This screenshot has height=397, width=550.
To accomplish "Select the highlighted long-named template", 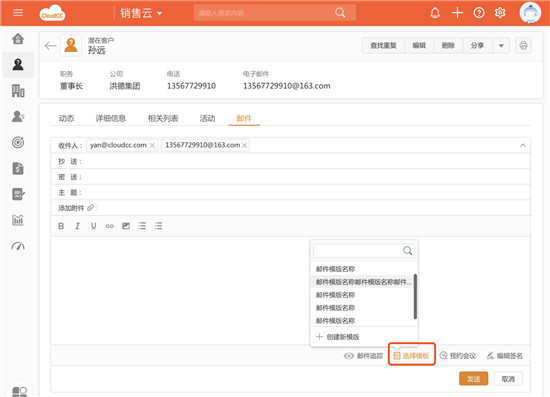I will click(363, 282).
